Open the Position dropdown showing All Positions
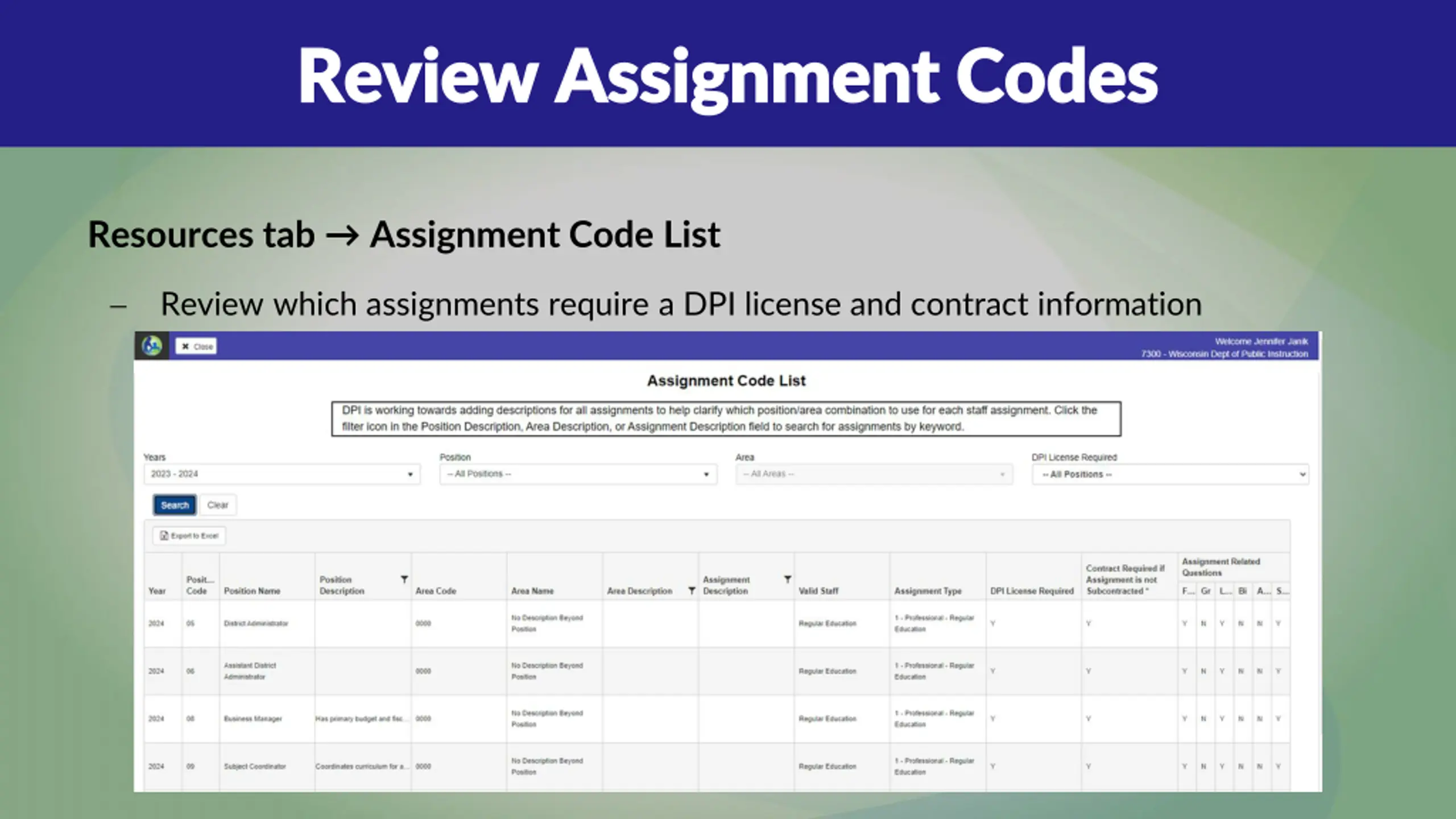This screenshot has height=819, width=1456. point(578,474)
